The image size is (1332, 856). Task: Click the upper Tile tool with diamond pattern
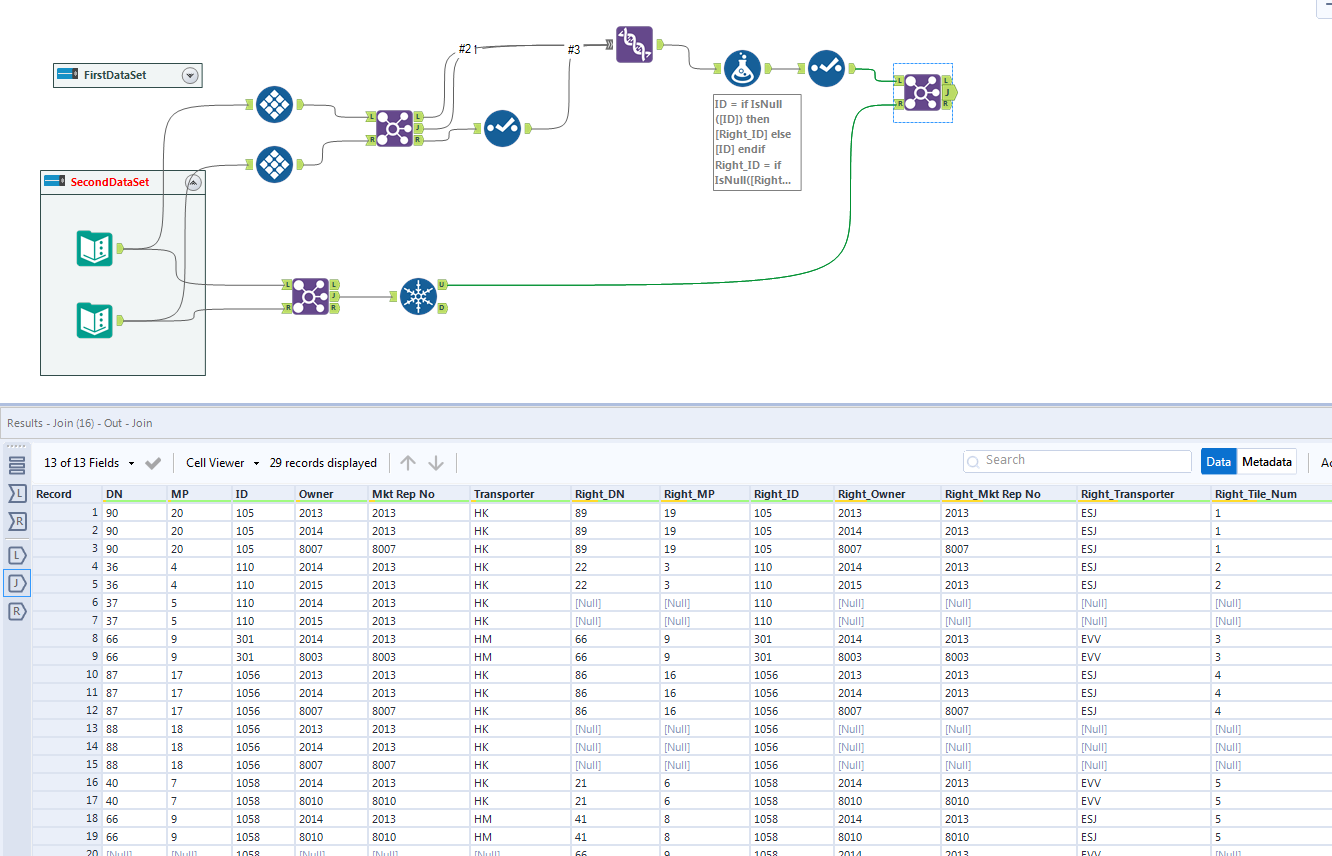click(275, 104)
